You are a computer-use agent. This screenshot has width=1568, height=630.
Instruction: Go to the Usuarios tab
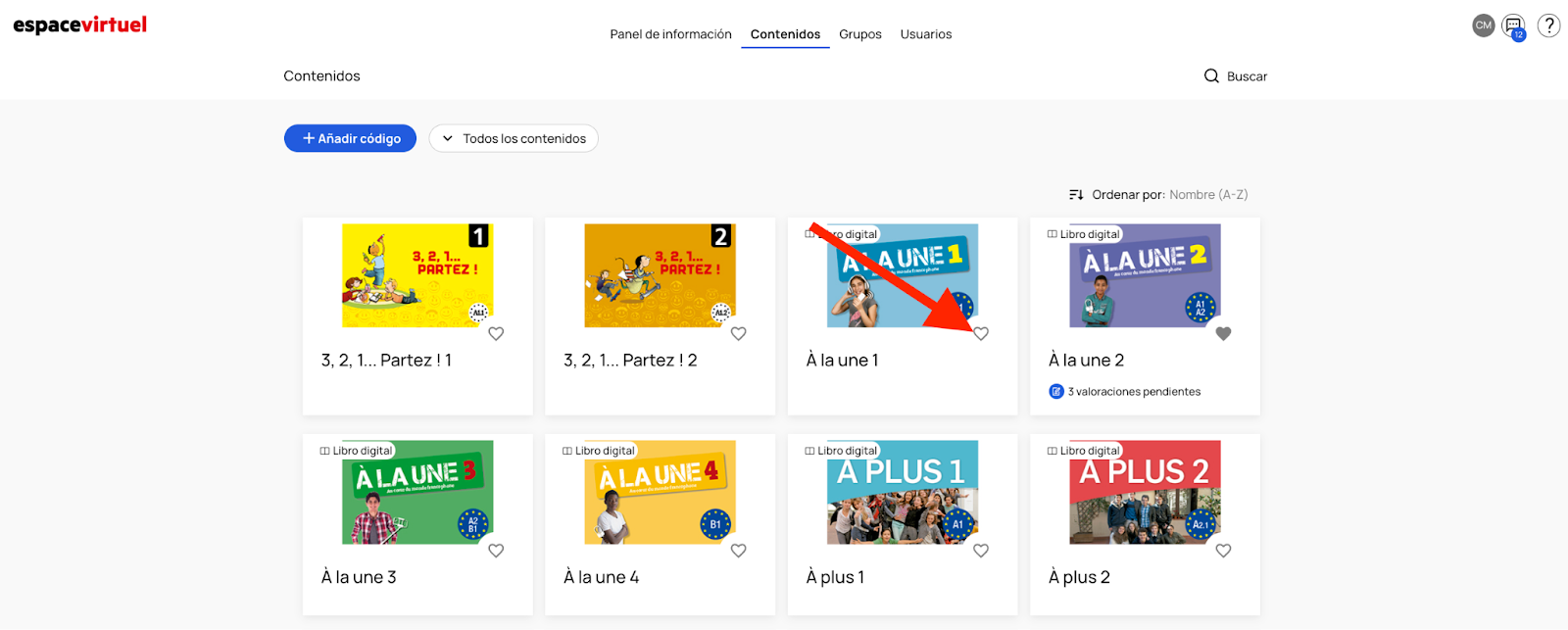925,34
